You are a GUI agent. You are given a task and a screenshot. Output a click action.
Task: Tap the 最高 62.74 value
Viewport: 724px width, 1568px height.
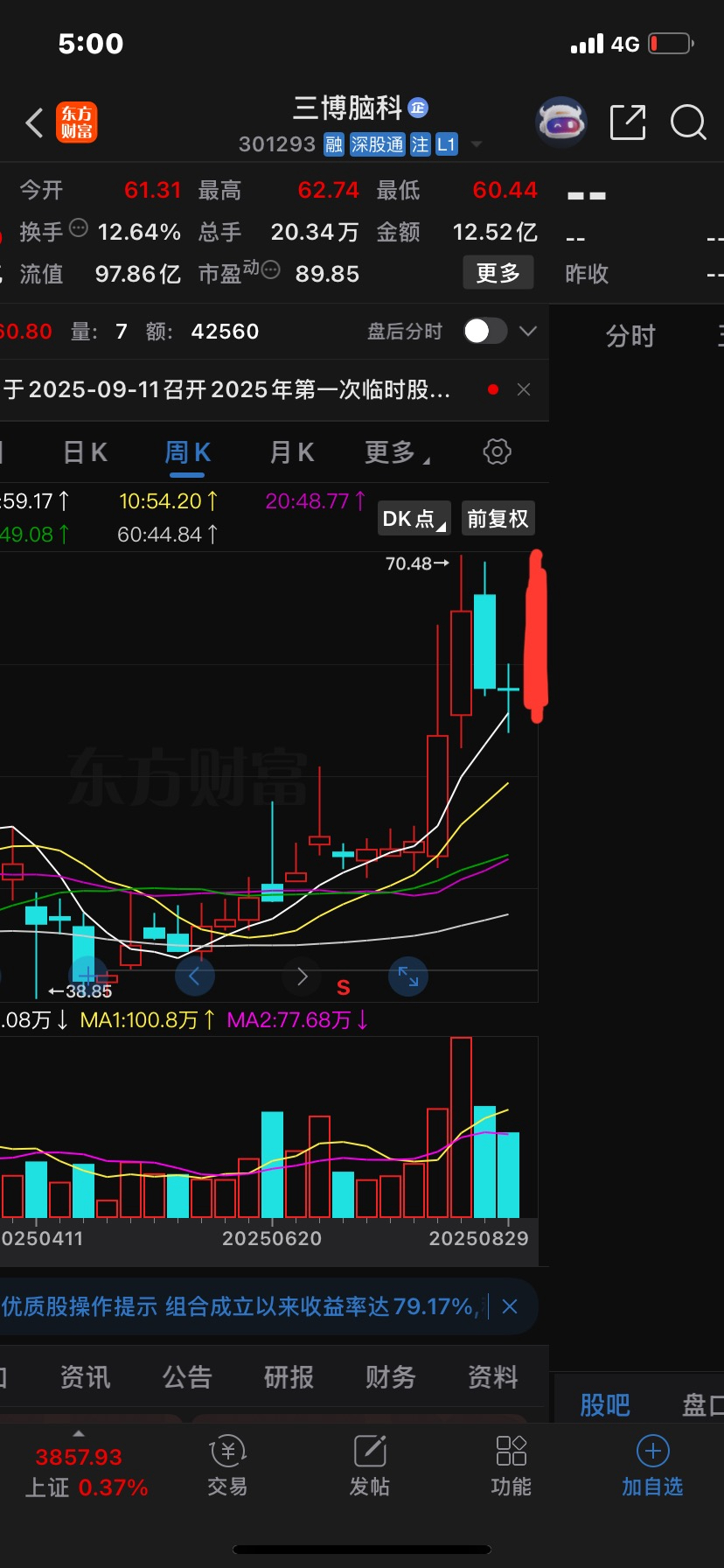(x=328, y=190)
